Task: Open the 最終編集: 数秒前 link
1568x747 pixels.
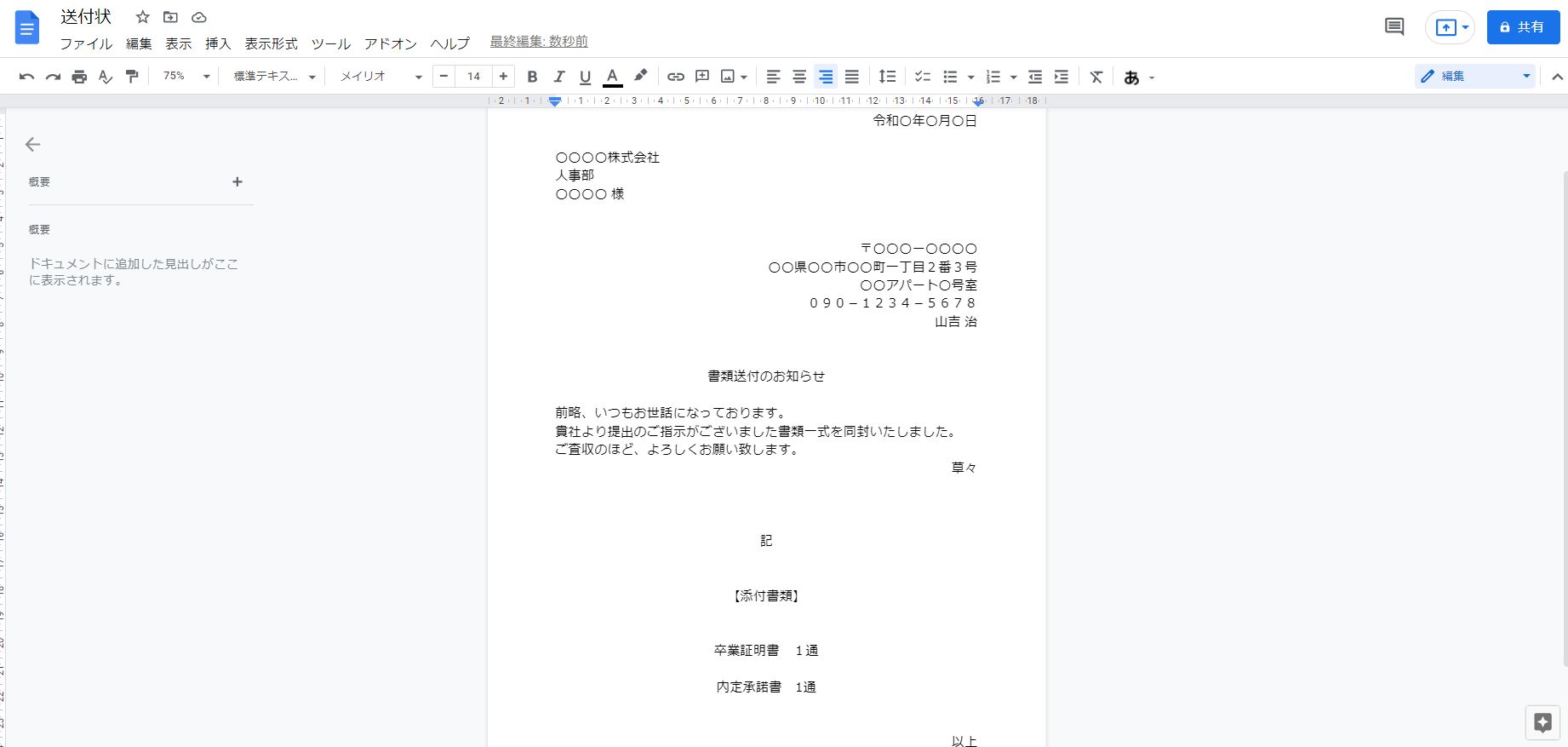Action: pyautogui.click(x=539, y=42)
